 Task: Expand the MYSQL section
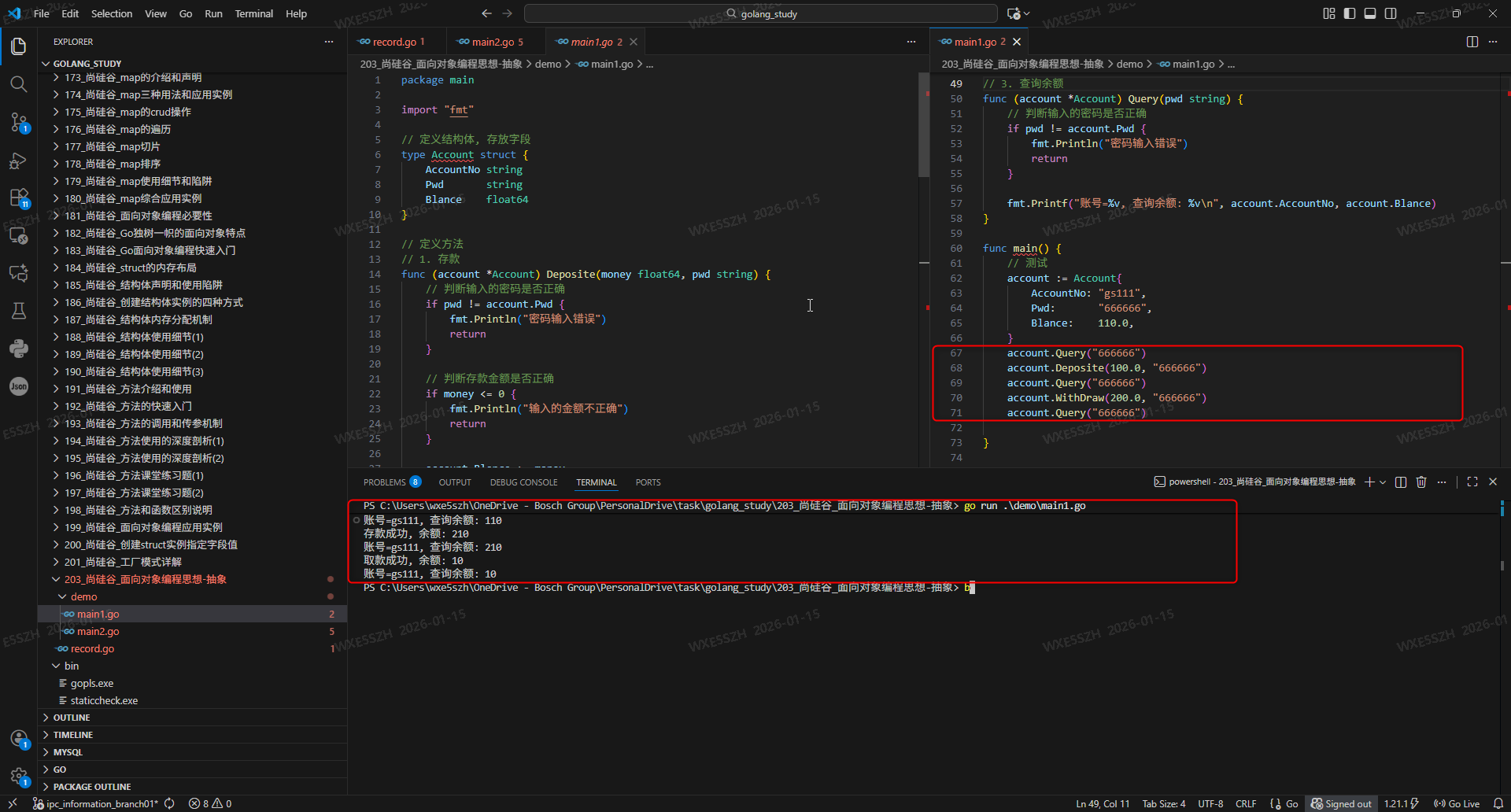(192, 752)
